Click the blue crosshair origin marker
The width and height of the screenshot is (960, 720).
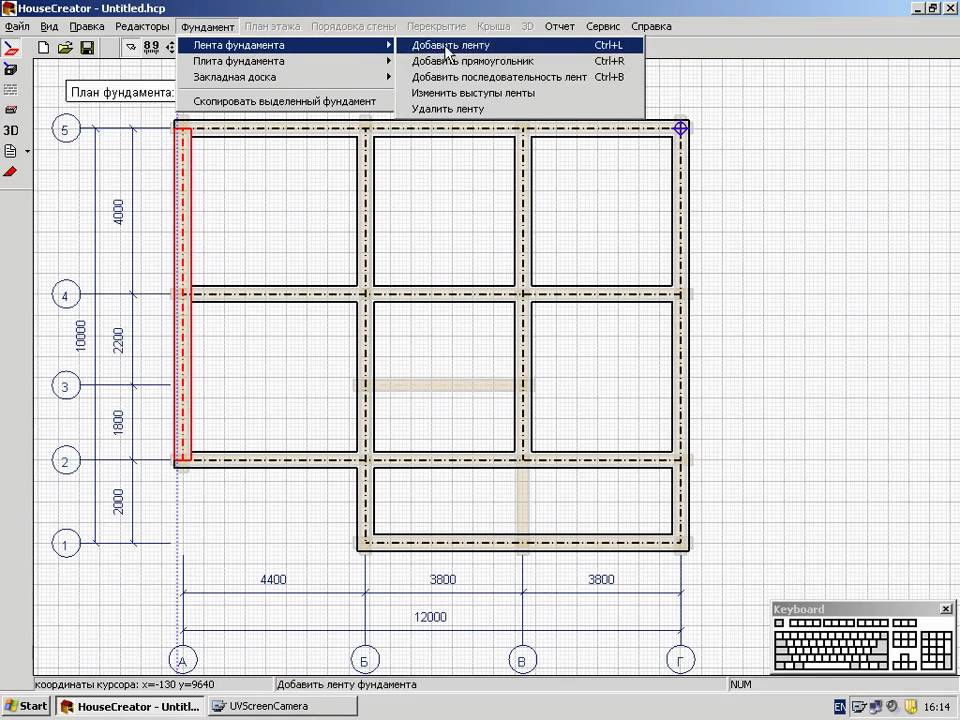pyautogui.click(x=680, y=128)
